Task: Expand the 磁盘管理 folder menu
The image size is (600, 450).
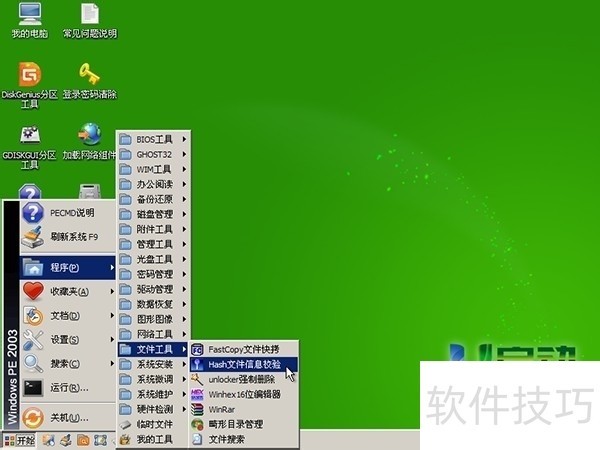Action: [x=153, y=214]
